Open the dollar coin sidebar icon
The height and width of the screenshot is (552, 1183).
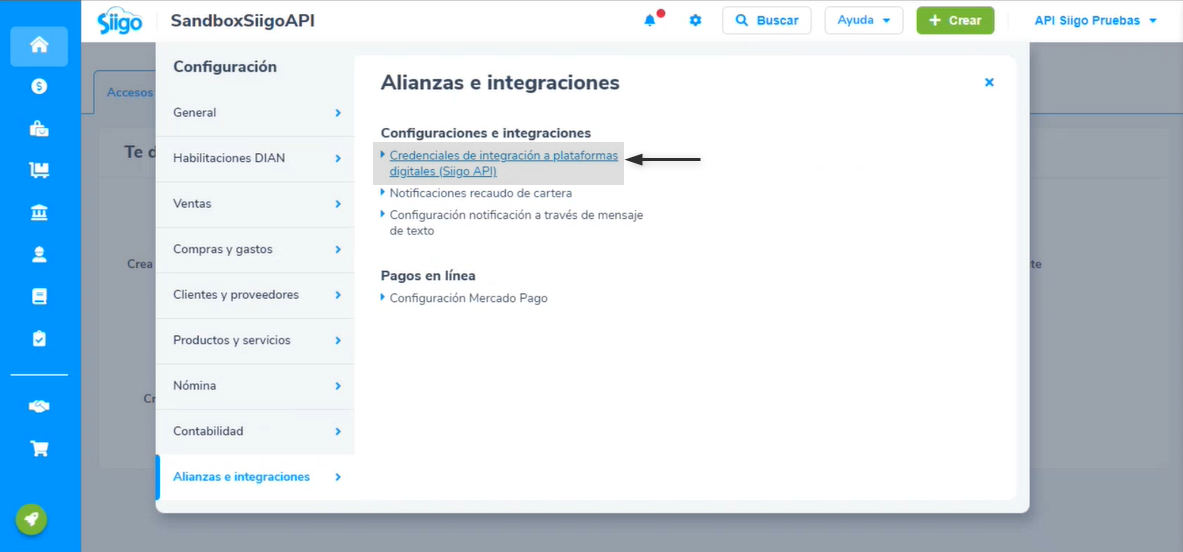(x=39, y=87)
